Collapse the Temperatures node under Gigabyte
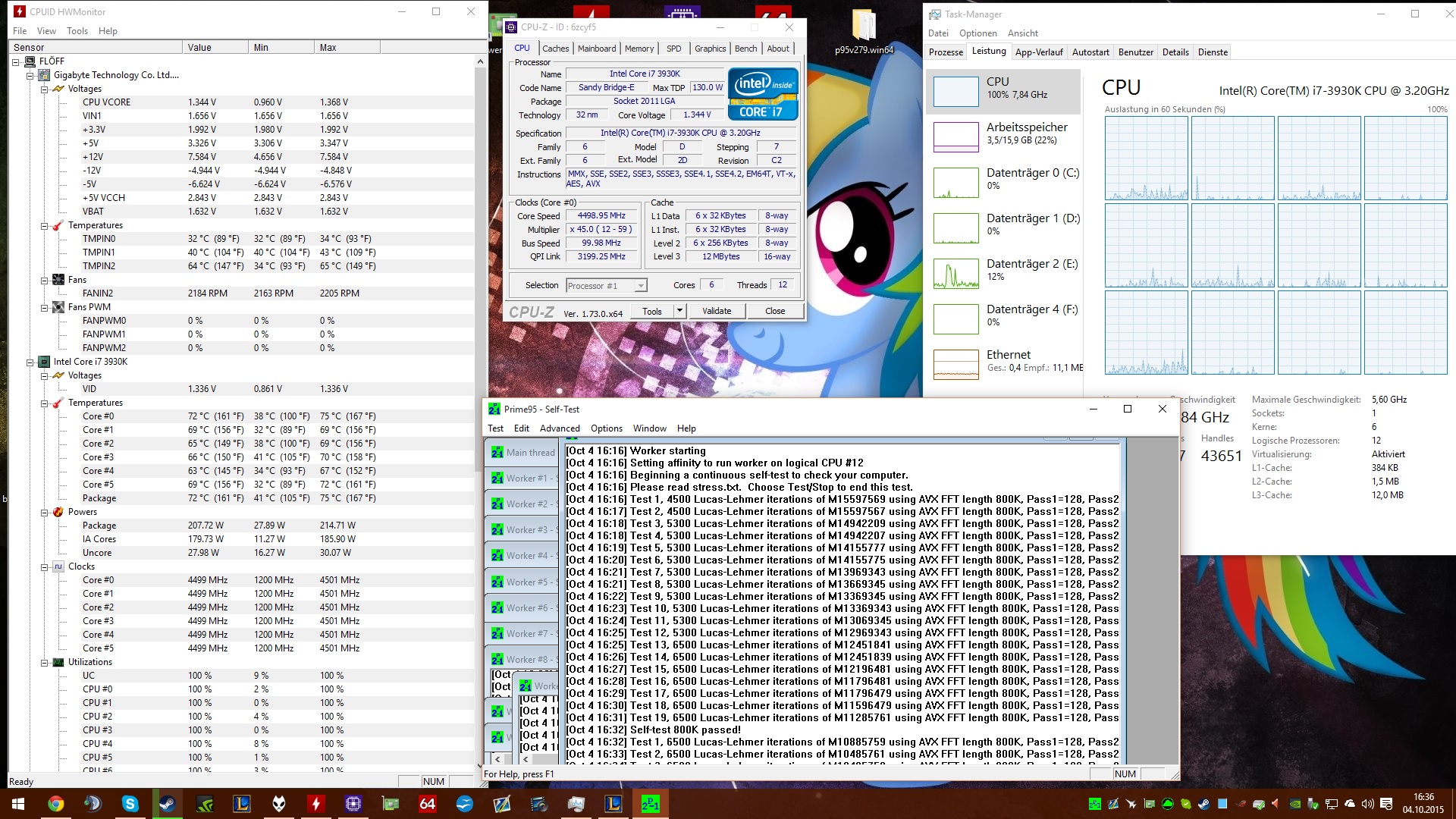This screenshot has width=1456, height=819. click(x=45, y=226)
